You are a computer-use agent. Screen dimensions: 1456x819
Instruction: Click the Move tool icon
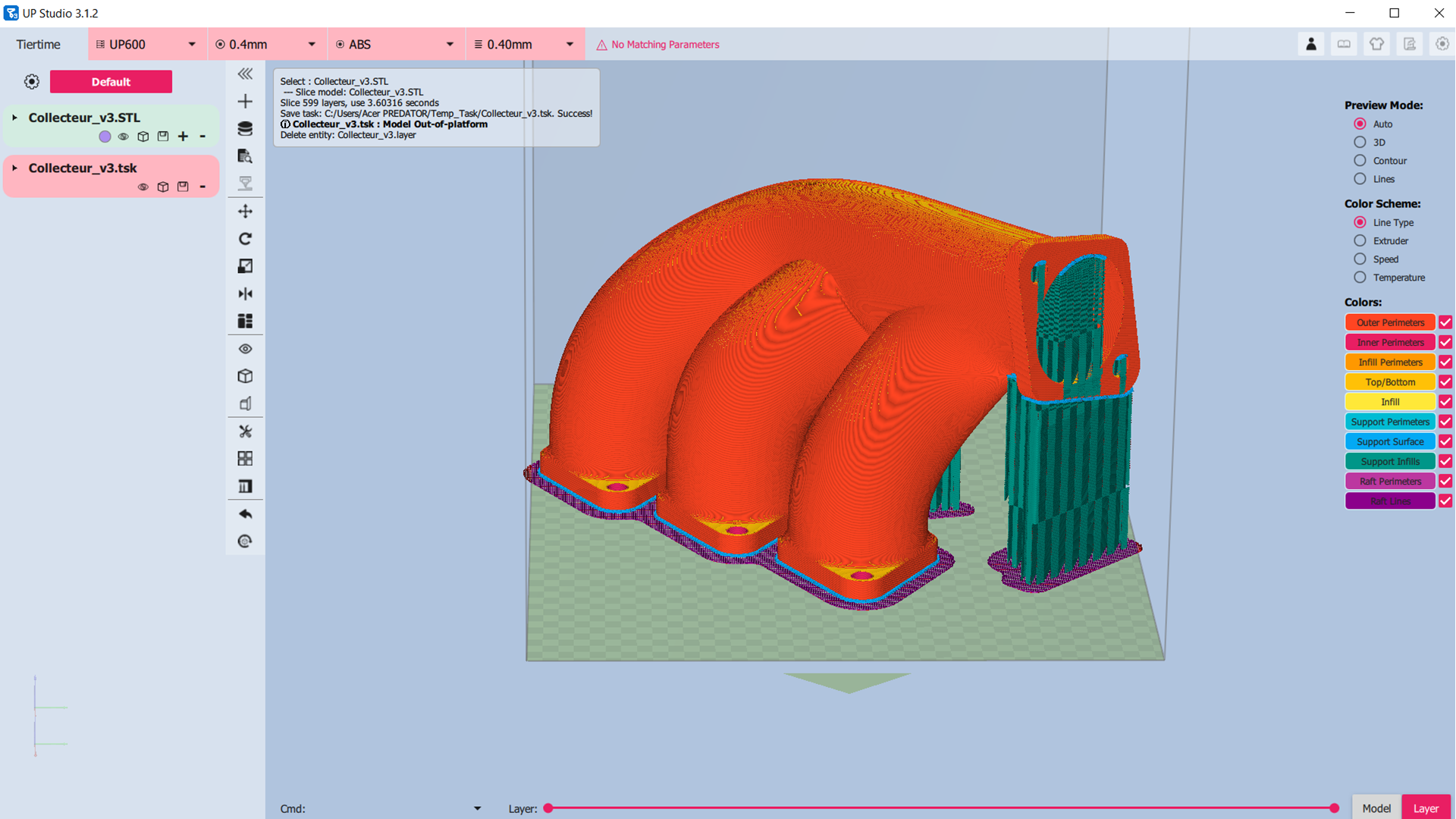245,212
